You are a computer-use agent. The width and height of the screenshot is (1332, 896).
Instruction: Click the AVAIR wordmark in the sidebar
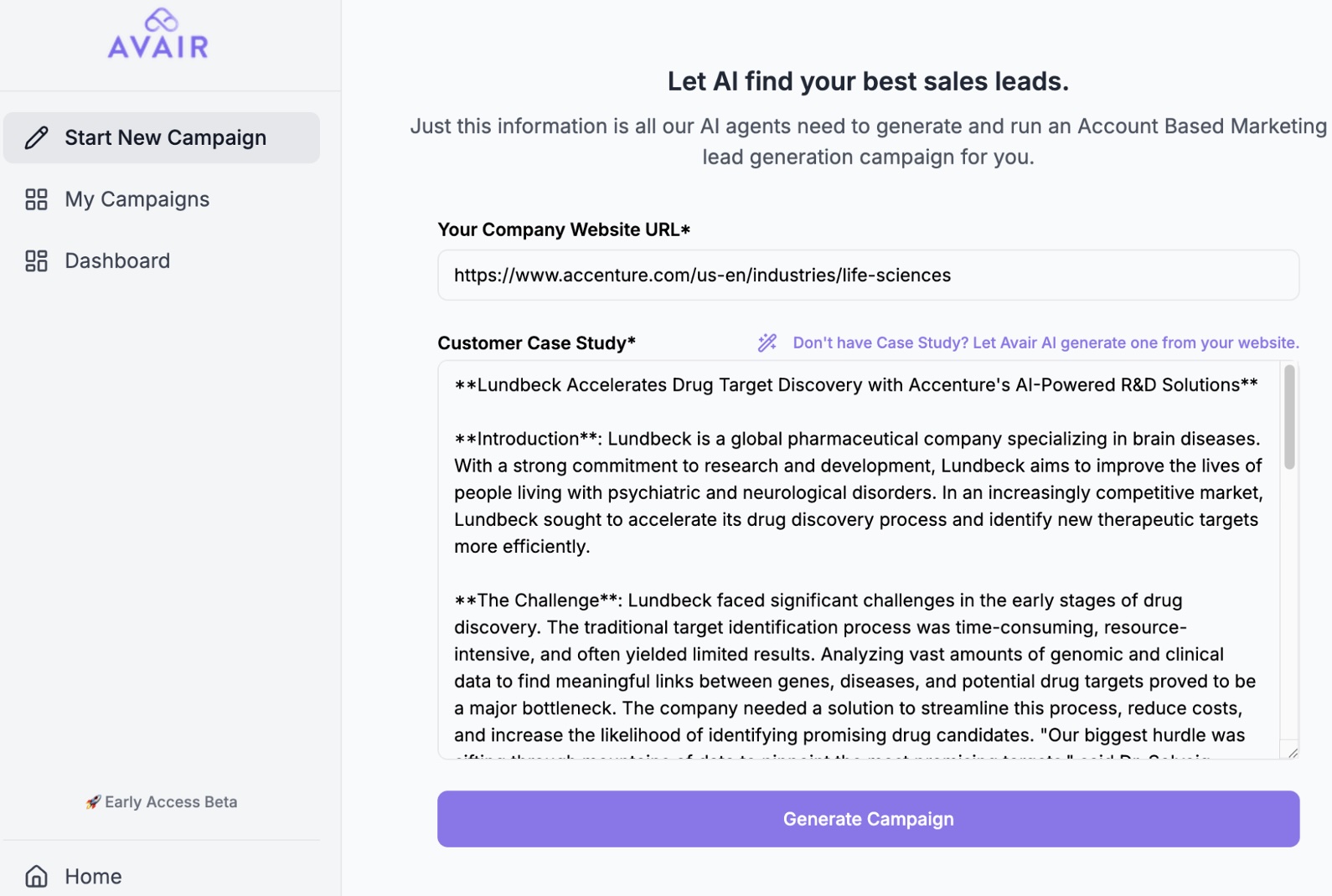coord(158,47)
